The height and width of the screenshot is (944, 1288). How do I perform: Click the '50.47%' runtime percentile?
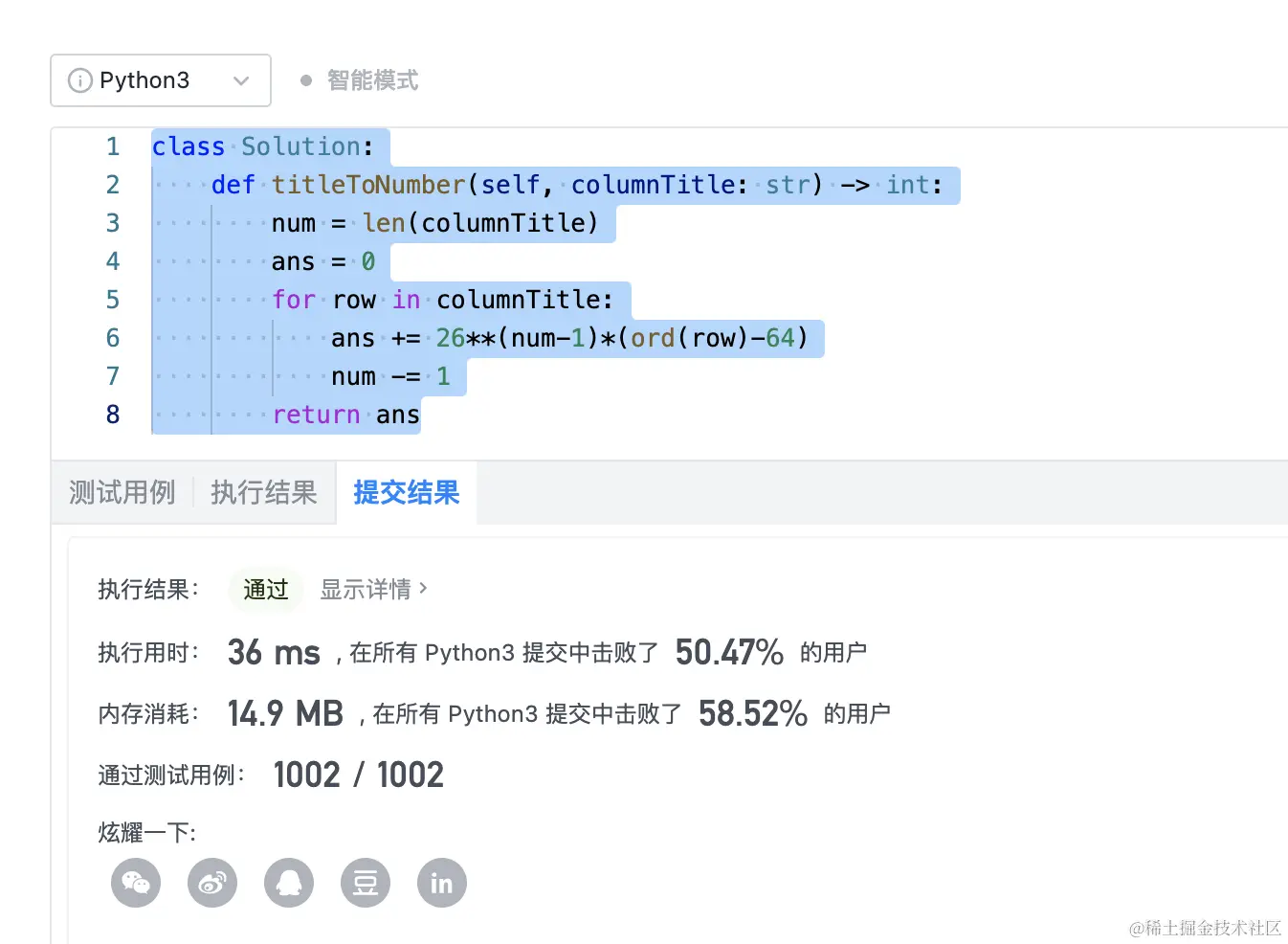click(x=729, y=652)
